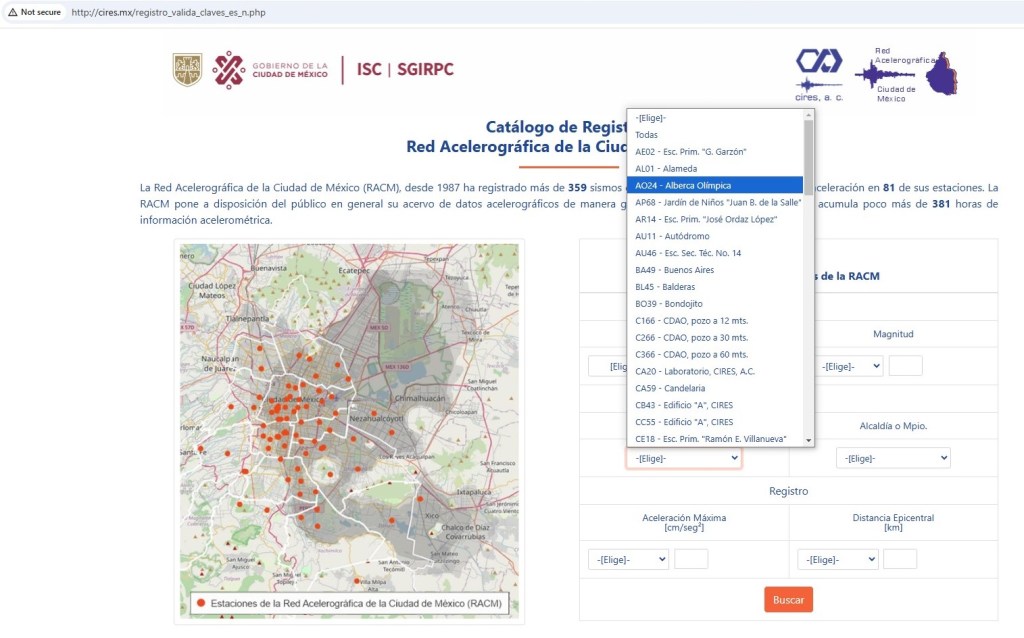Click the Red Acelerográfica waveform logo
Image resolution: width=1024 pixels, height=638 pixels.
[x=885, y=73]
